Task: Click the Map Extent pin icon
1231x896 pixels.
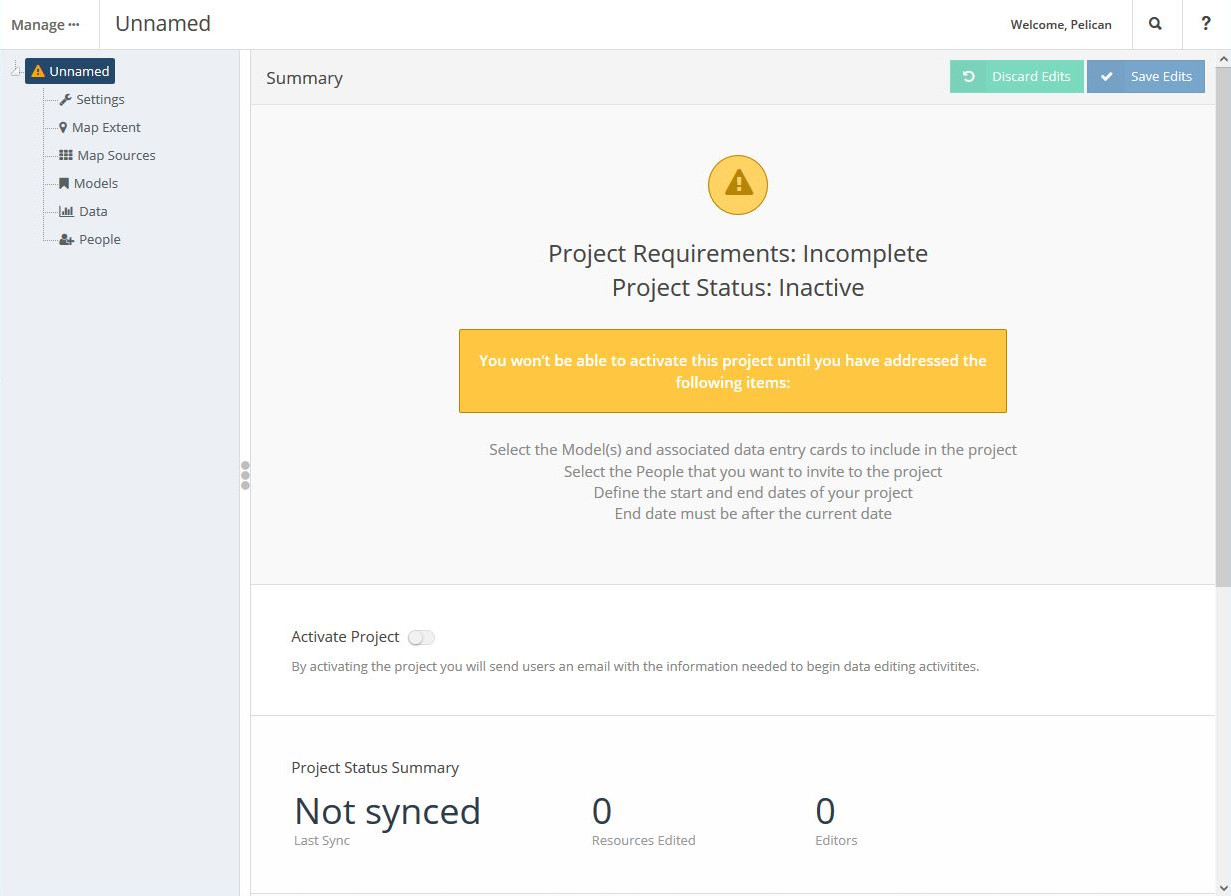Action: pos(63,127)
